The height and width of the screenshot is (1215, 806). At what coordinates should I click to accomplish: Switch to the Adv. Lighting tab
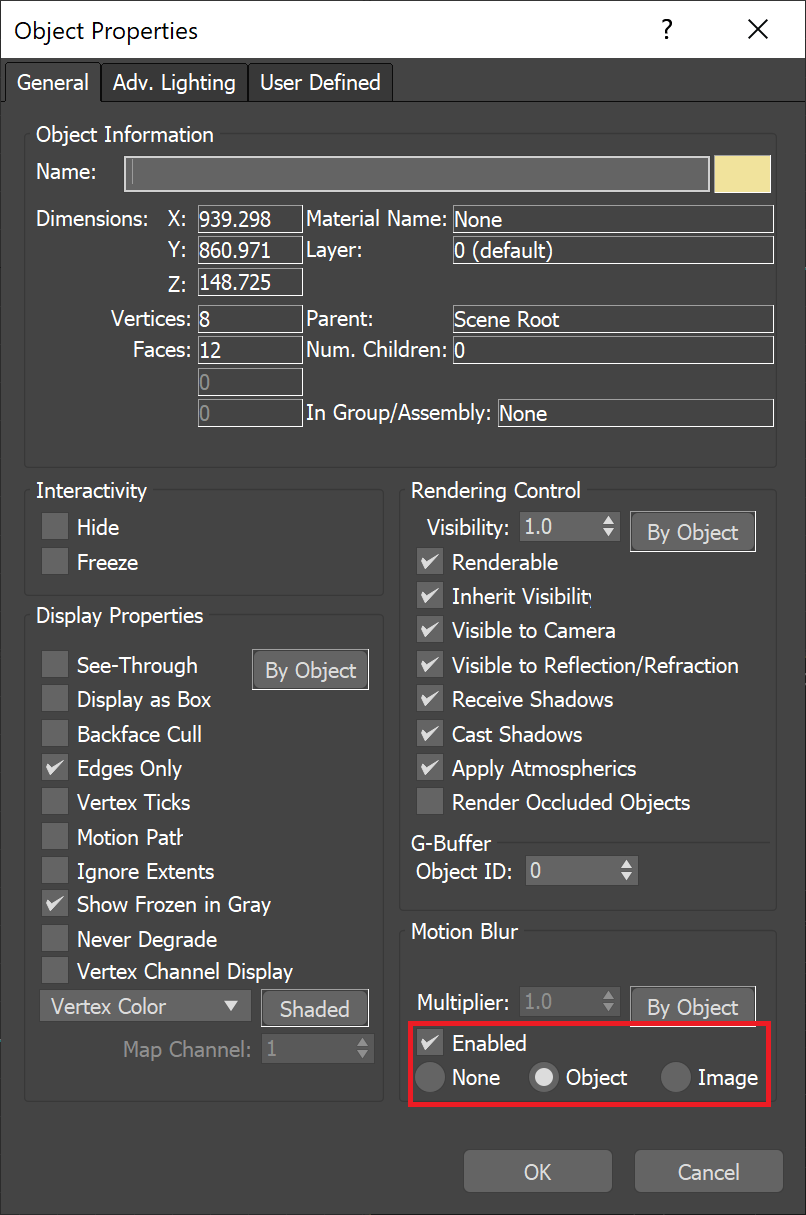(174, 83)
